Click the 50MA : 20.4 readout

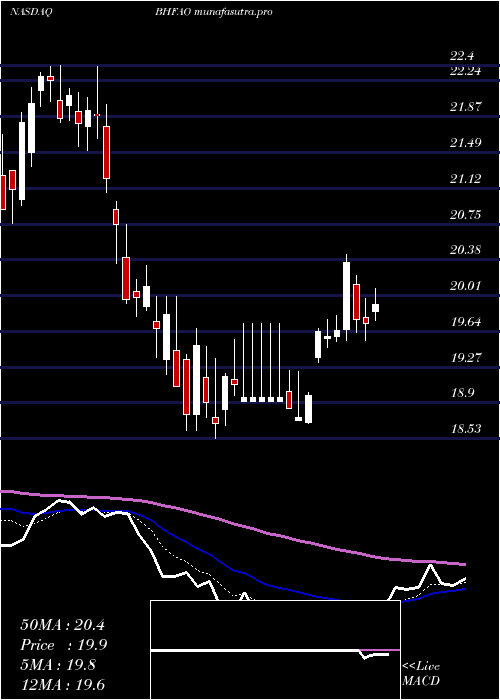[x=62, y=625]
